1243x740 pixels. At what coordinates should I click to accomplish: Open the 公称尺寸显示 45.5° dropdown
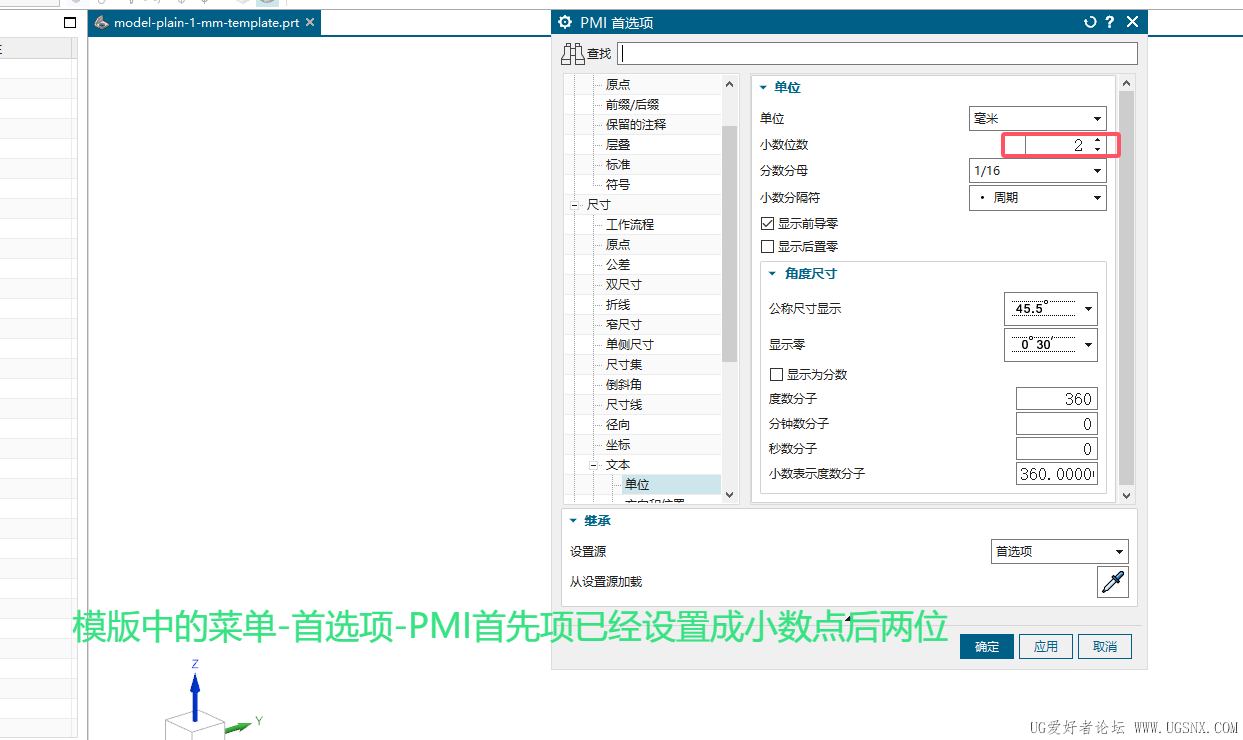(x=1050, y=309)
